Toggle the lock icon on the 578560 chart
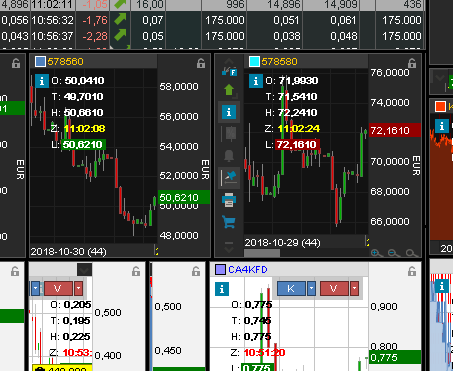The width and height of the screenshot is (453, 371). 201,63
